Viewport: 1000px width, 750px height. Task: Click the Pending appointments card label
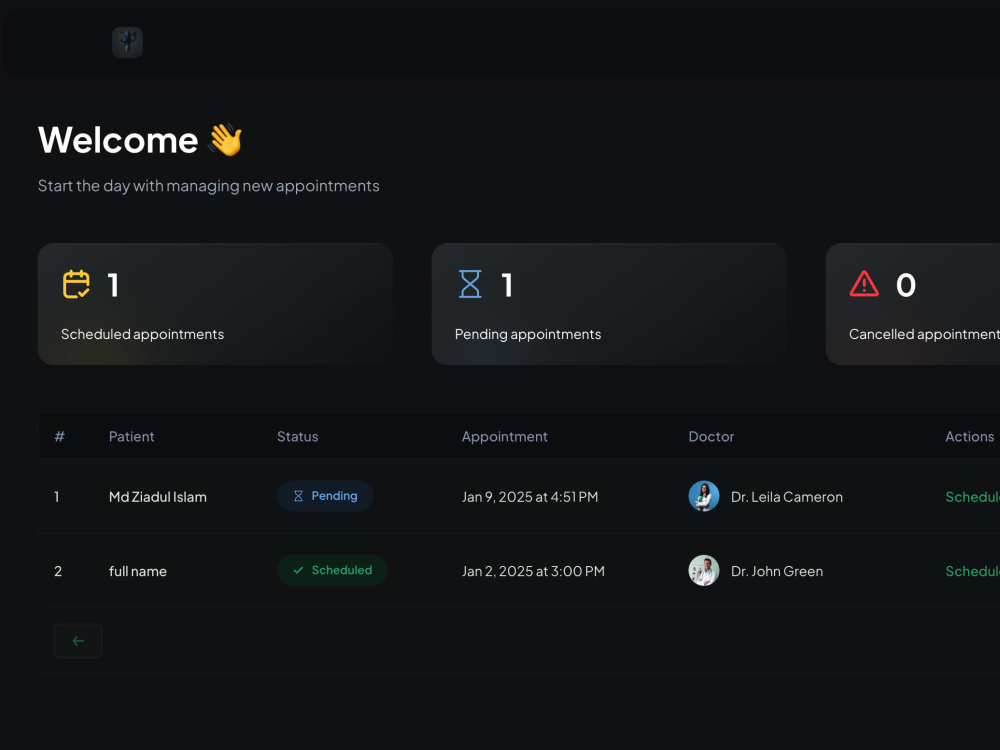(x=527, y=334)
